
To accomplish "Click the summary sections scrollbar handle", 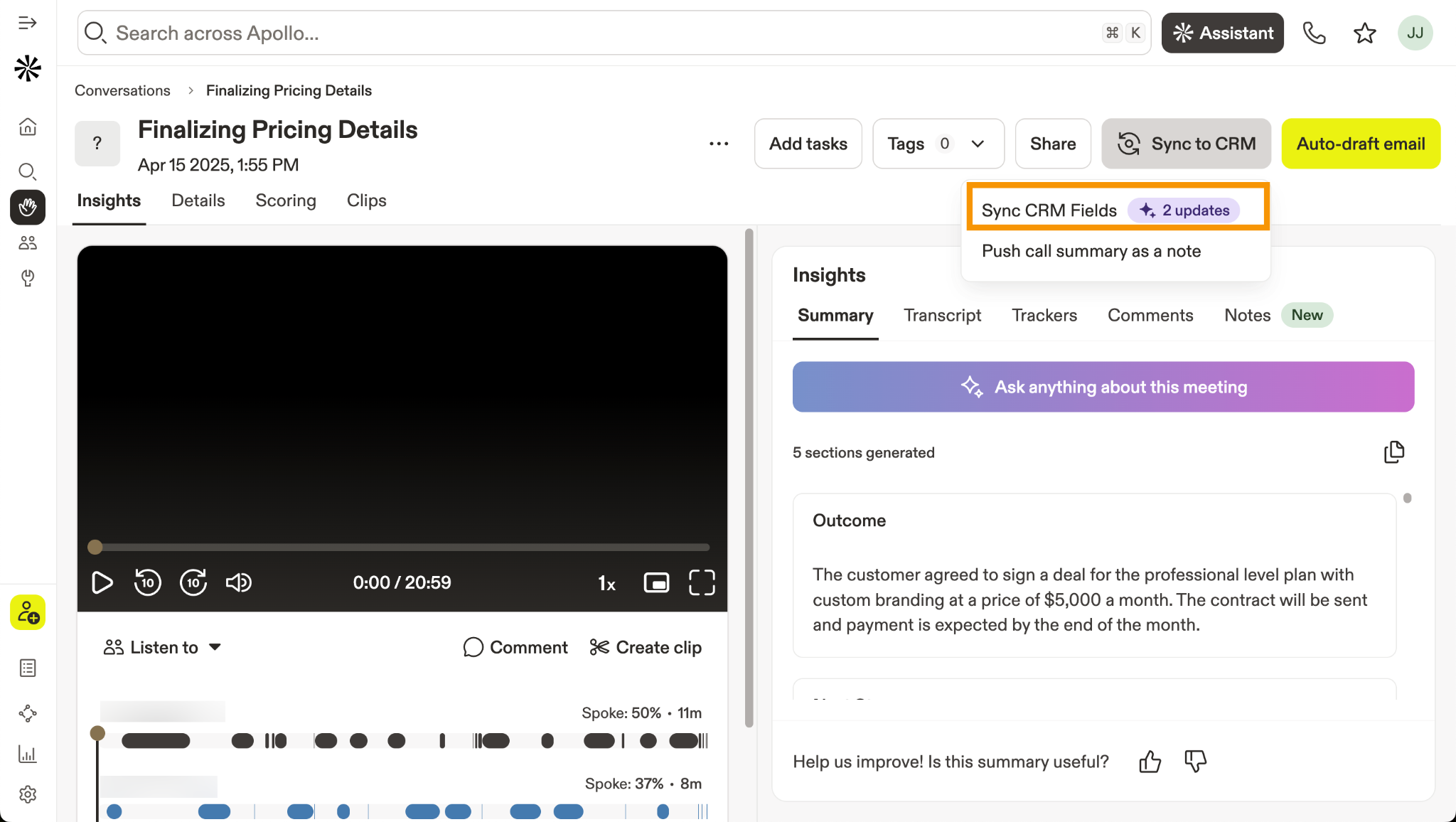I will click(x=1408, y=498).
